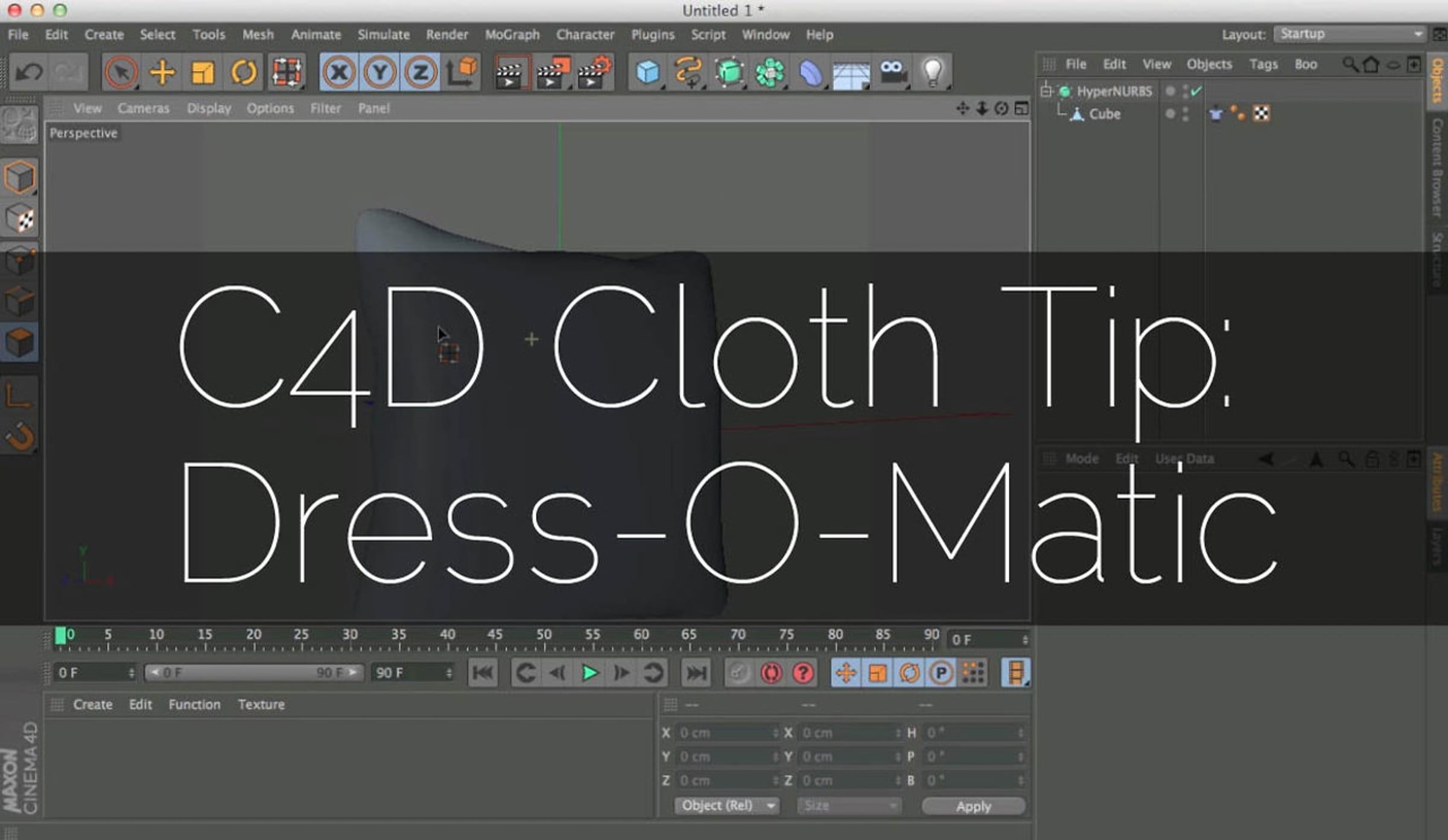Click the green Array modeling icon
This screenshot has width=1448, height=840.
tap(770, 72)
